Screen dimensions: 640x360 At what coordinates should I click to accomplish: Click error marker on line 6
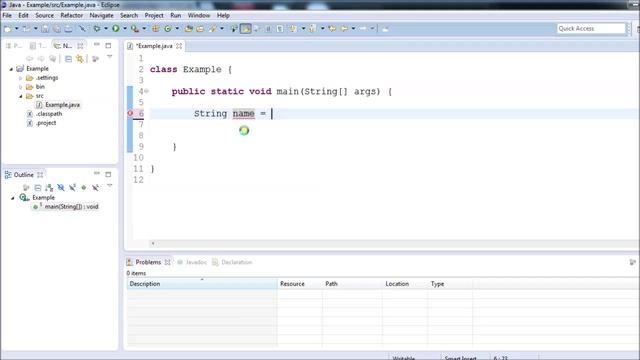click(130, 113)
